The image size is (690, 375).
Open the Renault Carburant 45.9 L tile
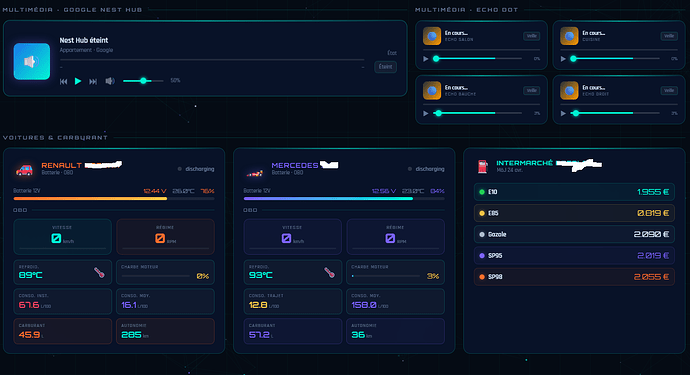click(62, 331)
